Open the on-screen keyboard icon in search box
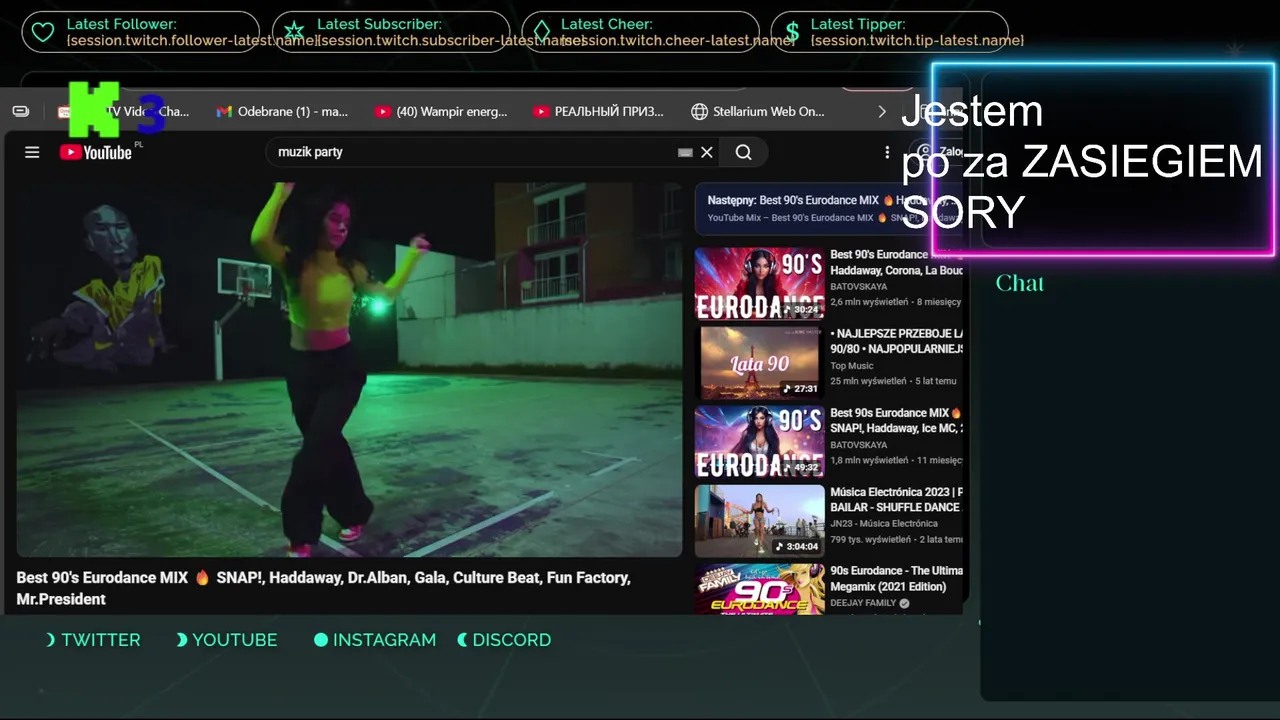This screenshot has width=1280, height=720. (x=685, y=152)
